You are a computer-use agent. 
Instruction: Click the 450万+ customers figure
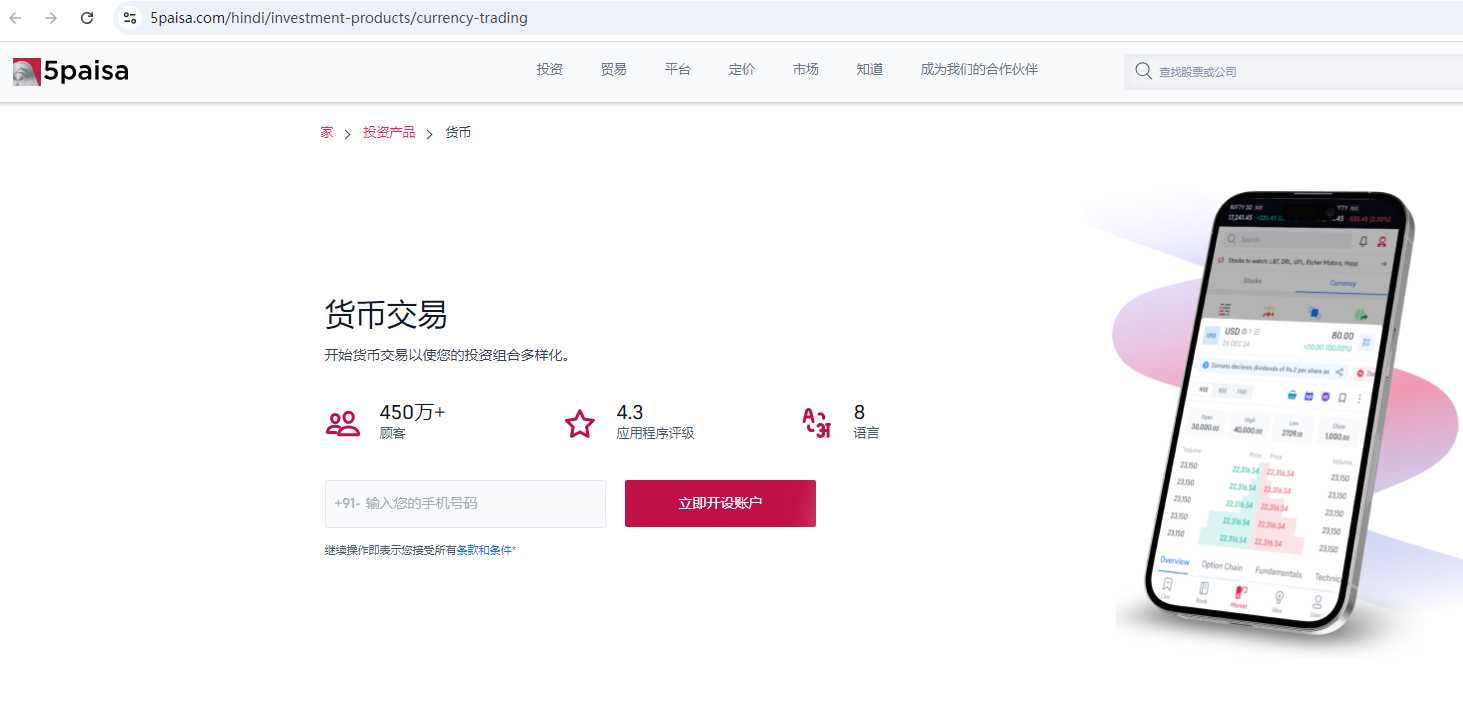[x=412, y=412]
